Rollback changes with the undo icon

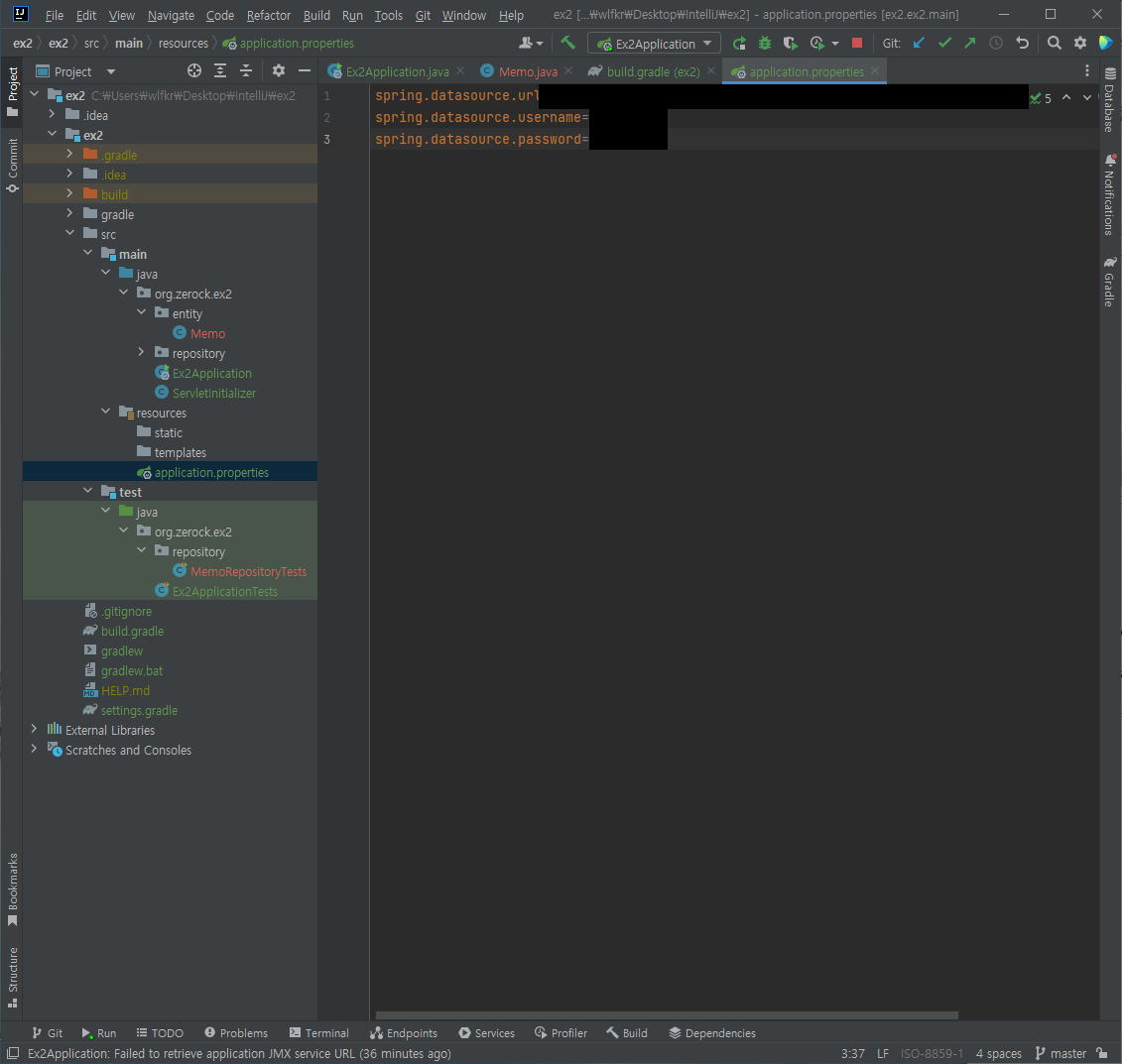[1023, 43]
